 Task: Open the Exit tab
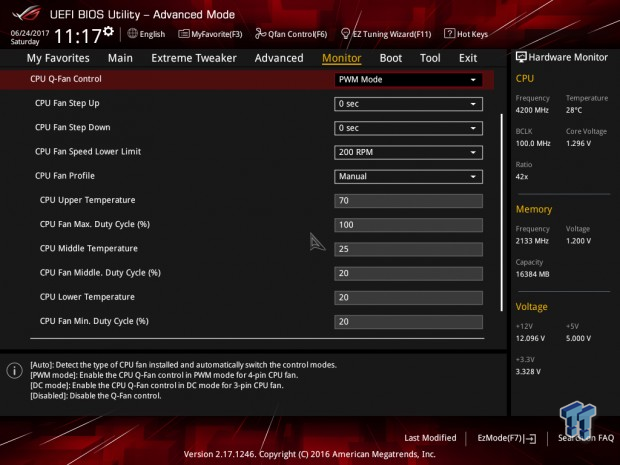click(x=468, y=58)
